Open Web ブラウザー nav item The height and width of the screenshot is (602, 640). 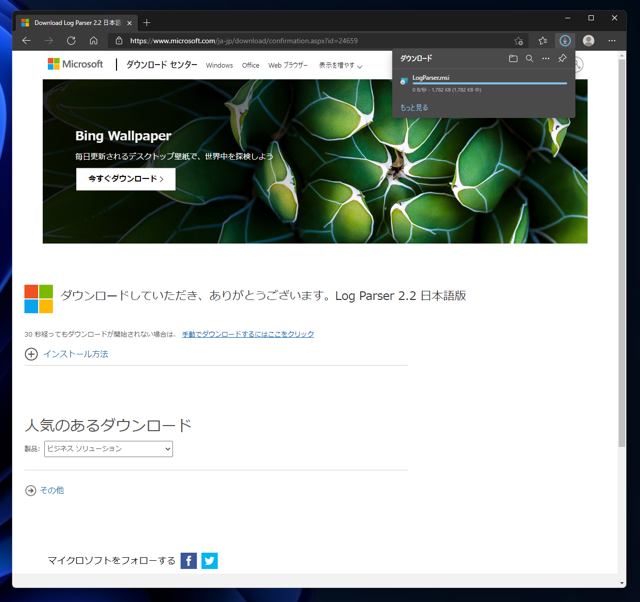(x=288, y=65)
